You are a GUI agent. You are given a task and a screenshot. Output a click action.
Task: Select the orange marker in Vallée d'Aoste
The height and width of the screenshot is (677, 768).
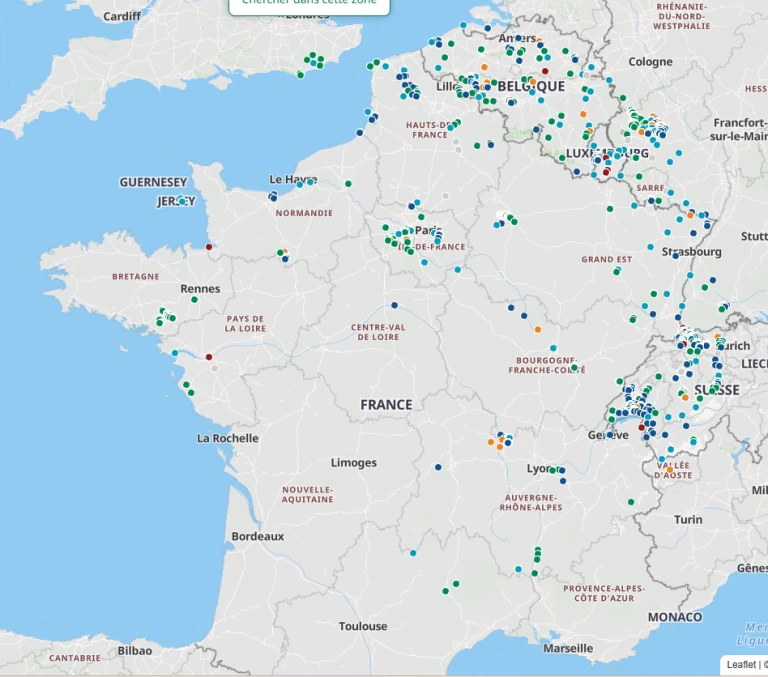670,470
